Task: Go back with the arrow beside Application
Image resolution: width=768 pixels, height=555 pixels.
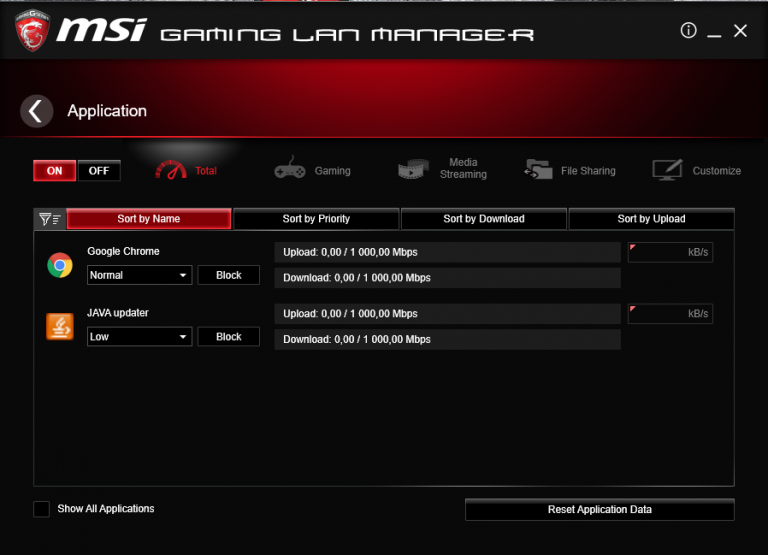Action: tap(37, 111)
